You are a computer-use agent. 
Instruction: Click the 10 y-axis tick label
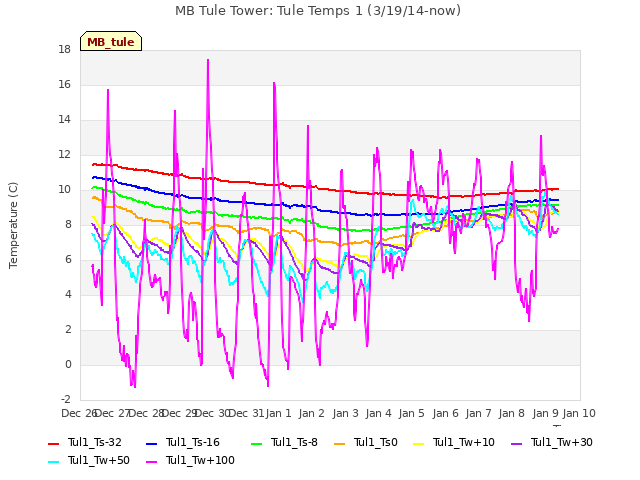click(64, 189)
